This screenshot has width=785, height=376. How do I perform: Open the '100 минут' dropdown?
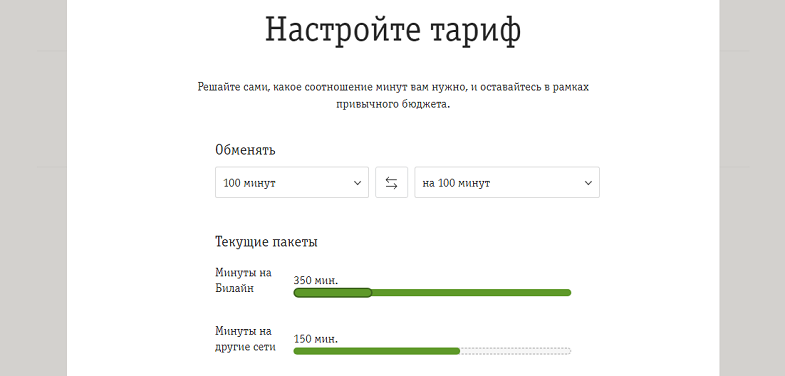(292, 182)
